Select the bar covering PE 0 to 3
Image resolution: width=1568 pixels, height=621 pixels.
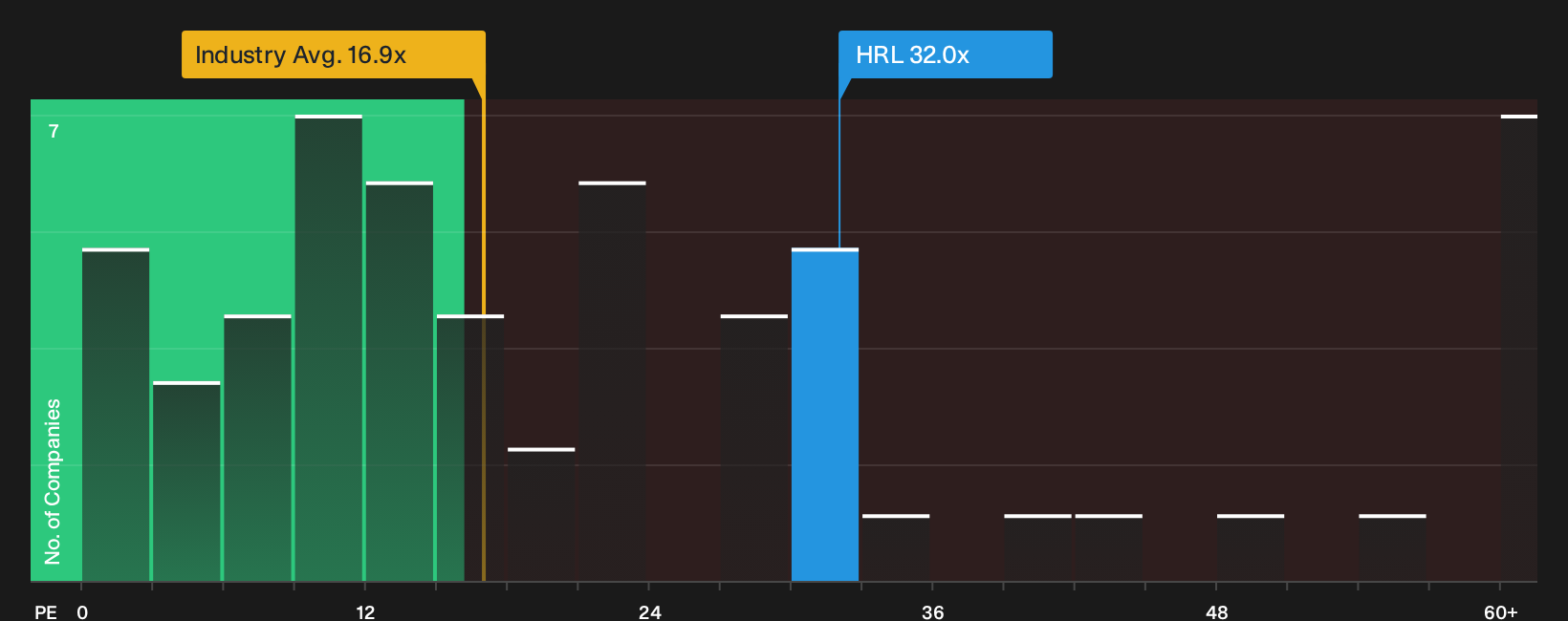[x=116, y=415]
